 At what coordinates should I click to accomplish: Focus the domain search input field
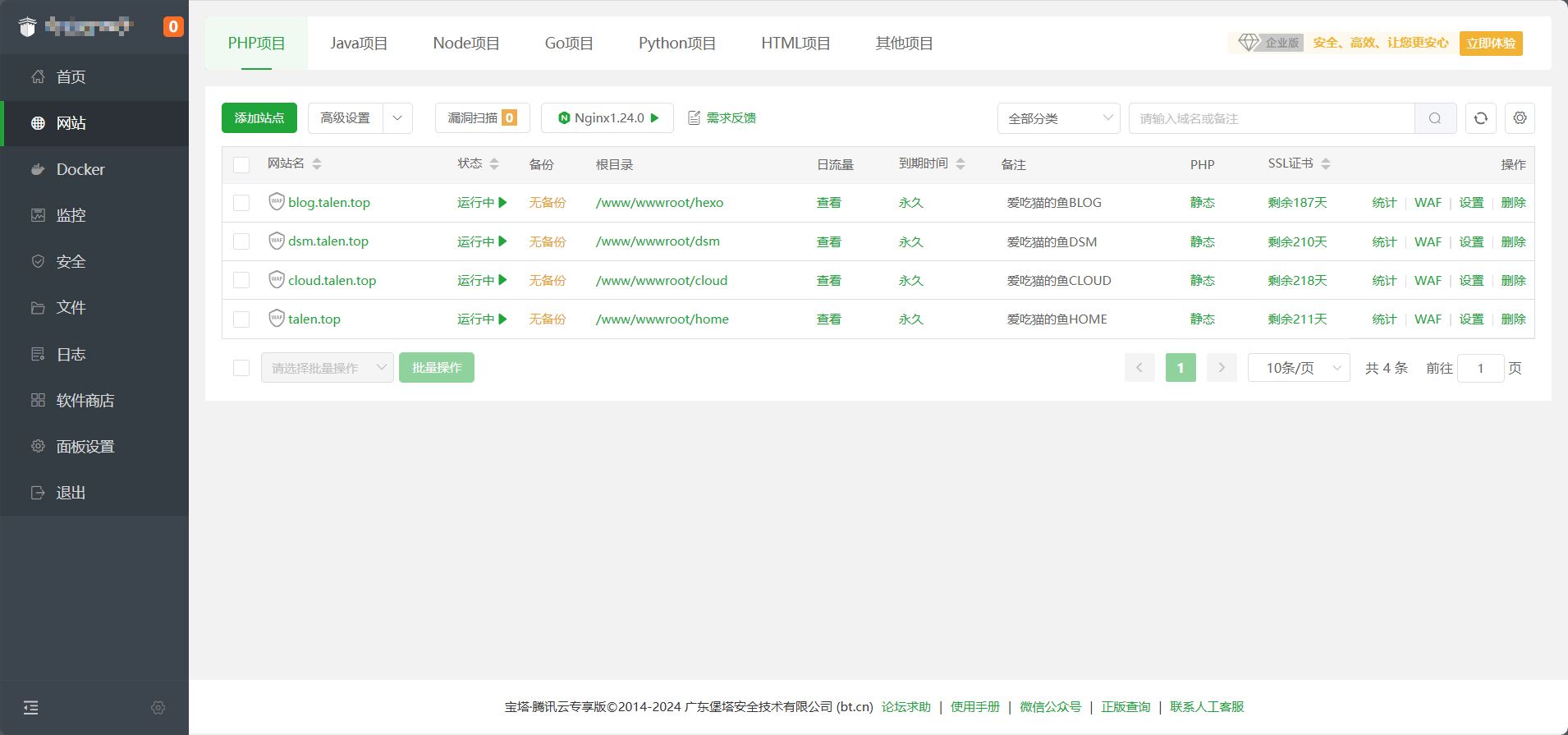click(1272, 118)
